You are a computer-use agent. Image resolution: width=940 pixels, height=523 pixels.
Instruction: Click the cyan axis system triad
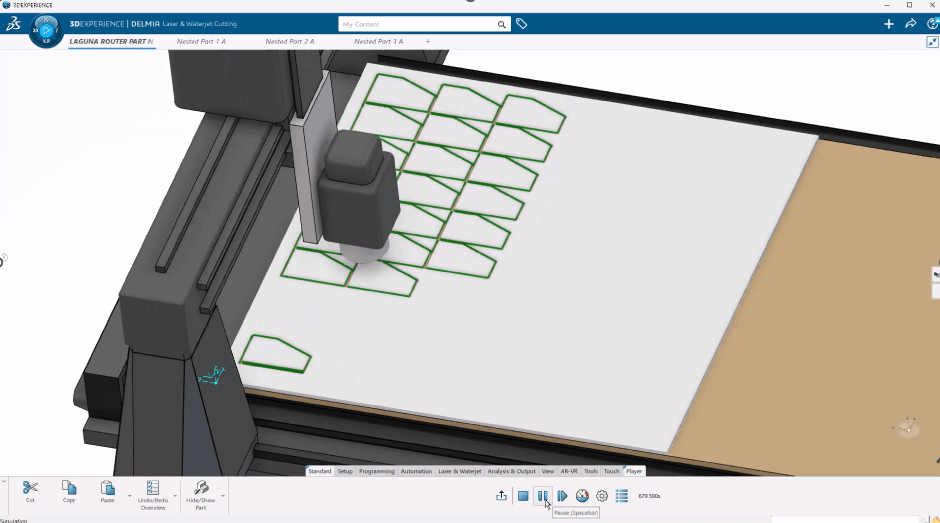212,375
